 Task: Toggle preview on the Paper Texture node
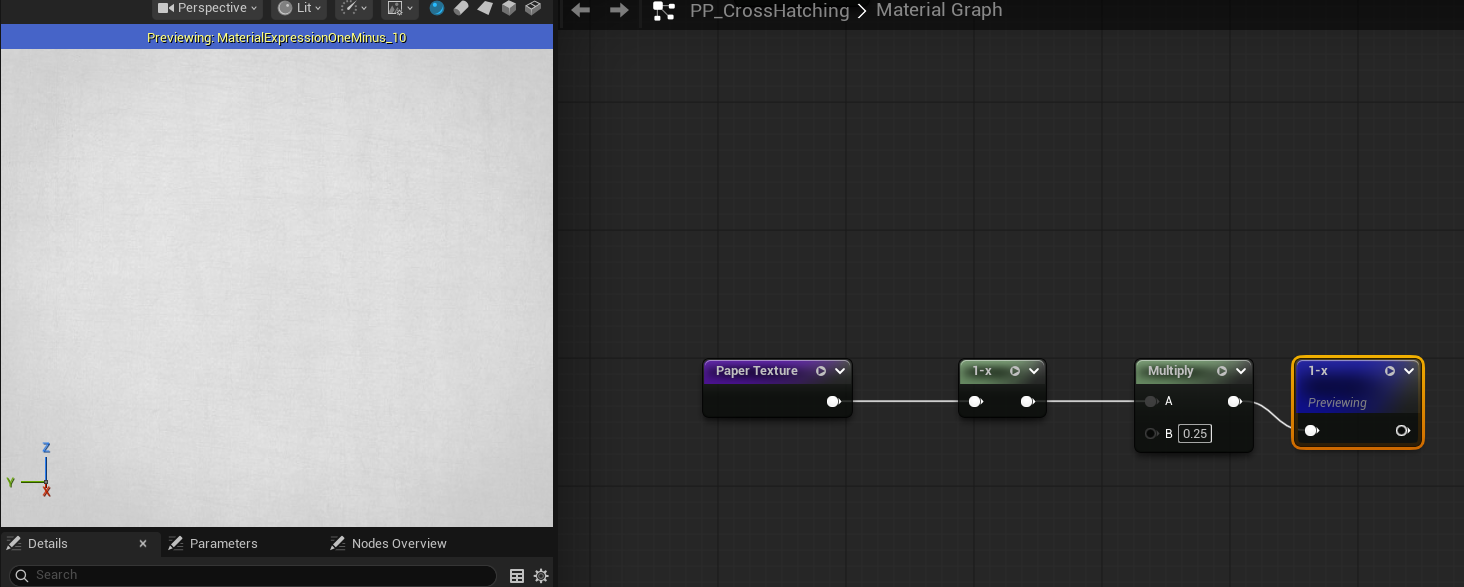click(x=821, y=371)
